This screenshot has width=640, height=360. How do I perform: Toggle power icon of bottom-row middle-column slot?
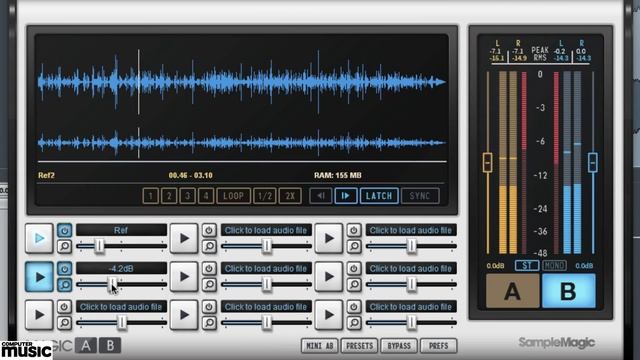209,307
